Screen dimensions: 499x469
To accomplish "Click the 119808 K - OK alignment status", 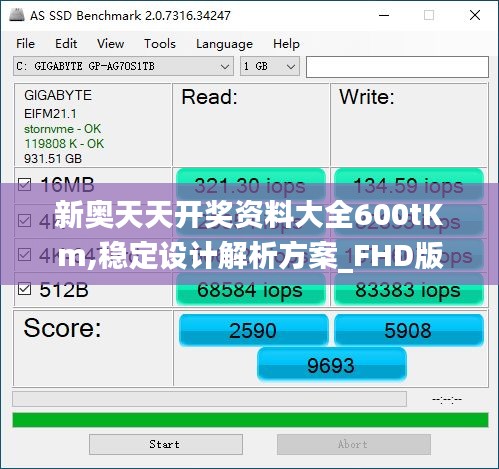I will coord(64,144).
